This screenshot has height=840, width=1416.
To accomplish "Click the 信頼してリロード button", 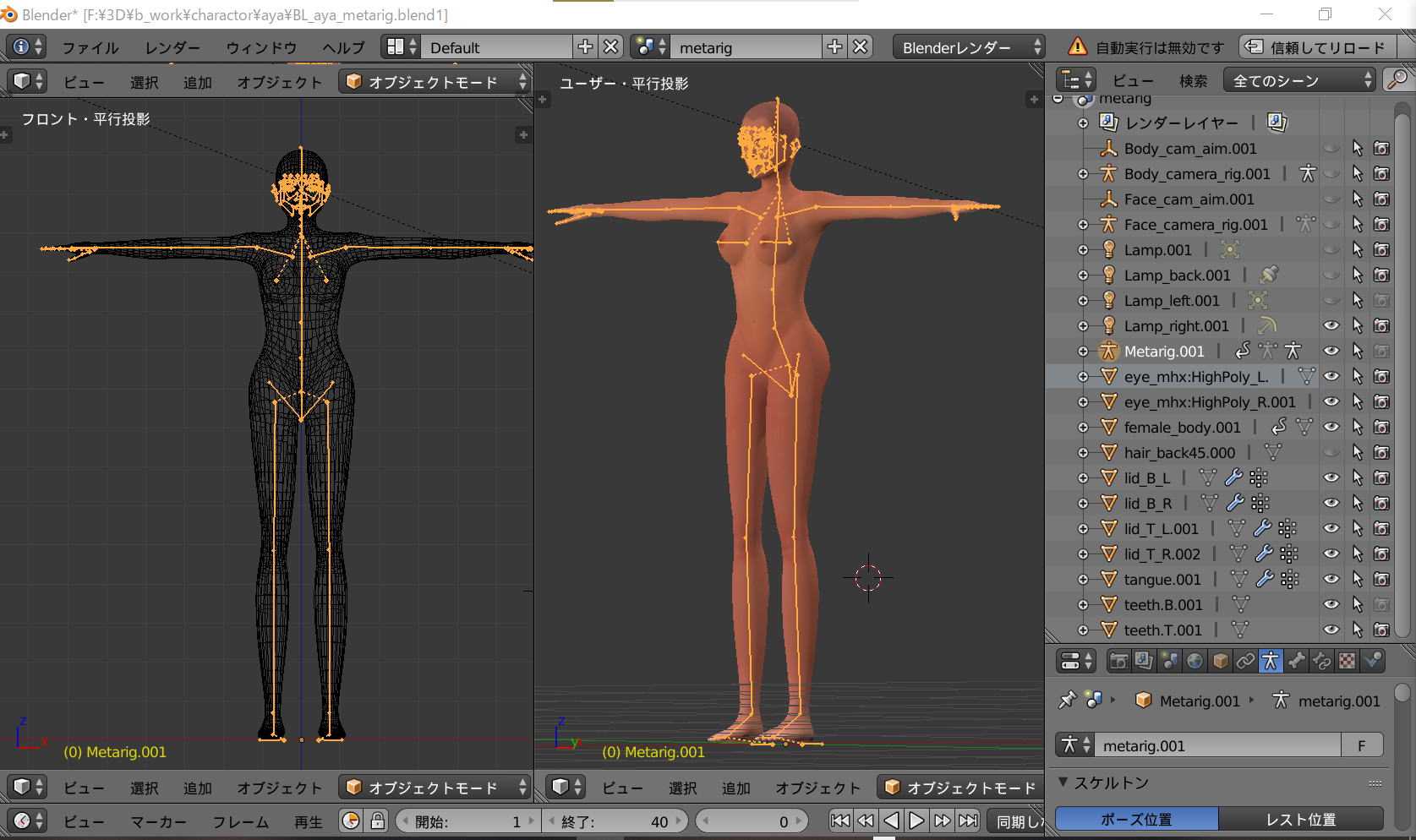I will click(x=1317, y=47).
